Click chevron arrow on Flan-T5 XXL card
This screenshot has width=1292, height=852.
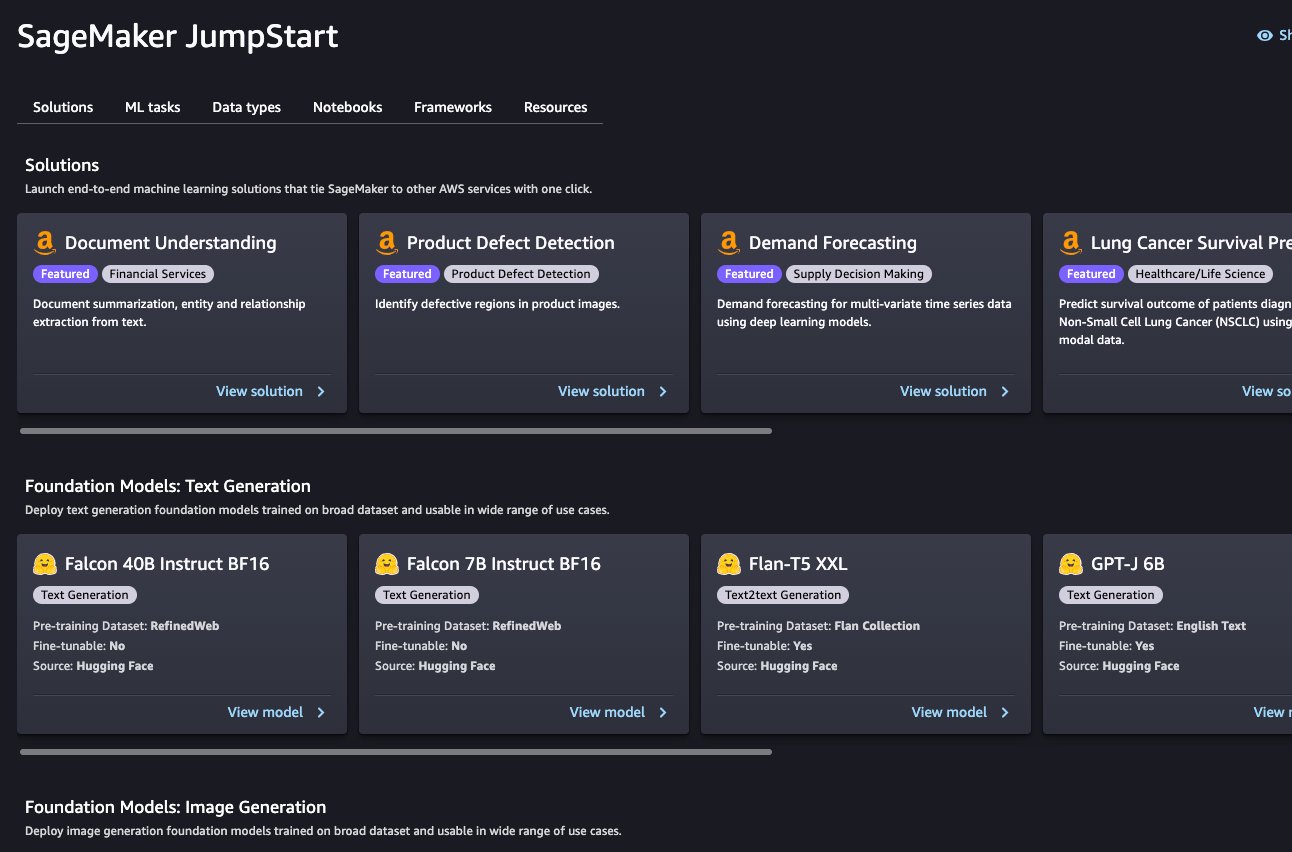click(1005, 713)
